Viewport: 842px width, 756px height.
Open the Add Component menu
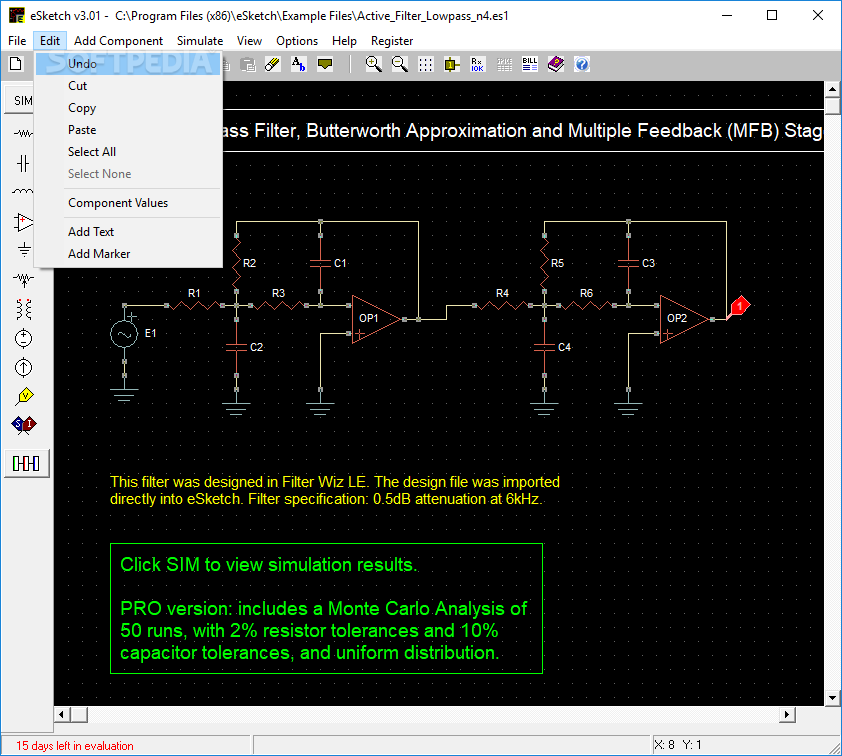tap(118, 41)
